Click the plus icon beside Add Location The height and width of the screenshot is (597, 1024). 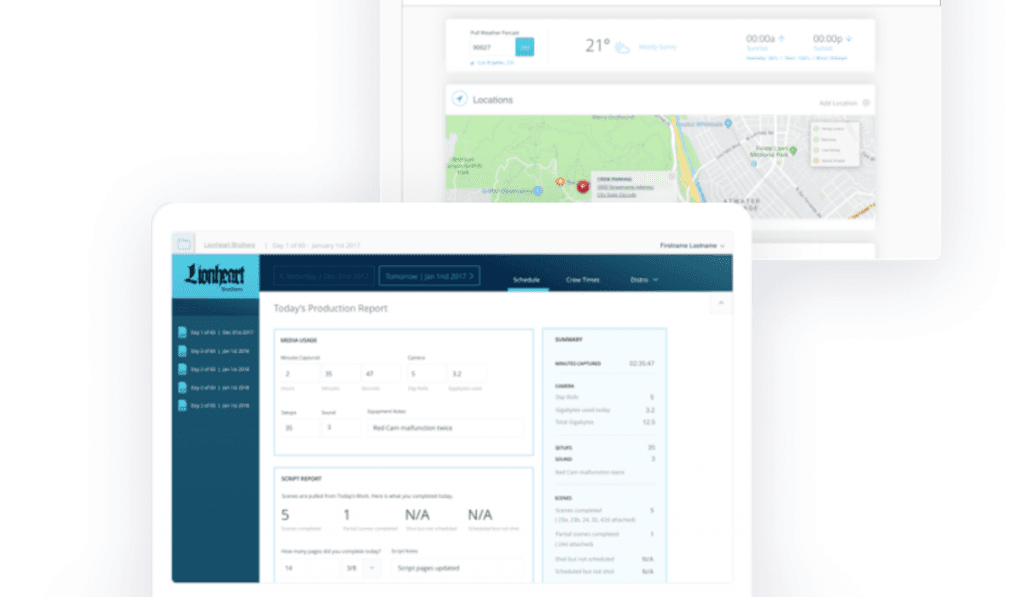click(x=866, y=102)
